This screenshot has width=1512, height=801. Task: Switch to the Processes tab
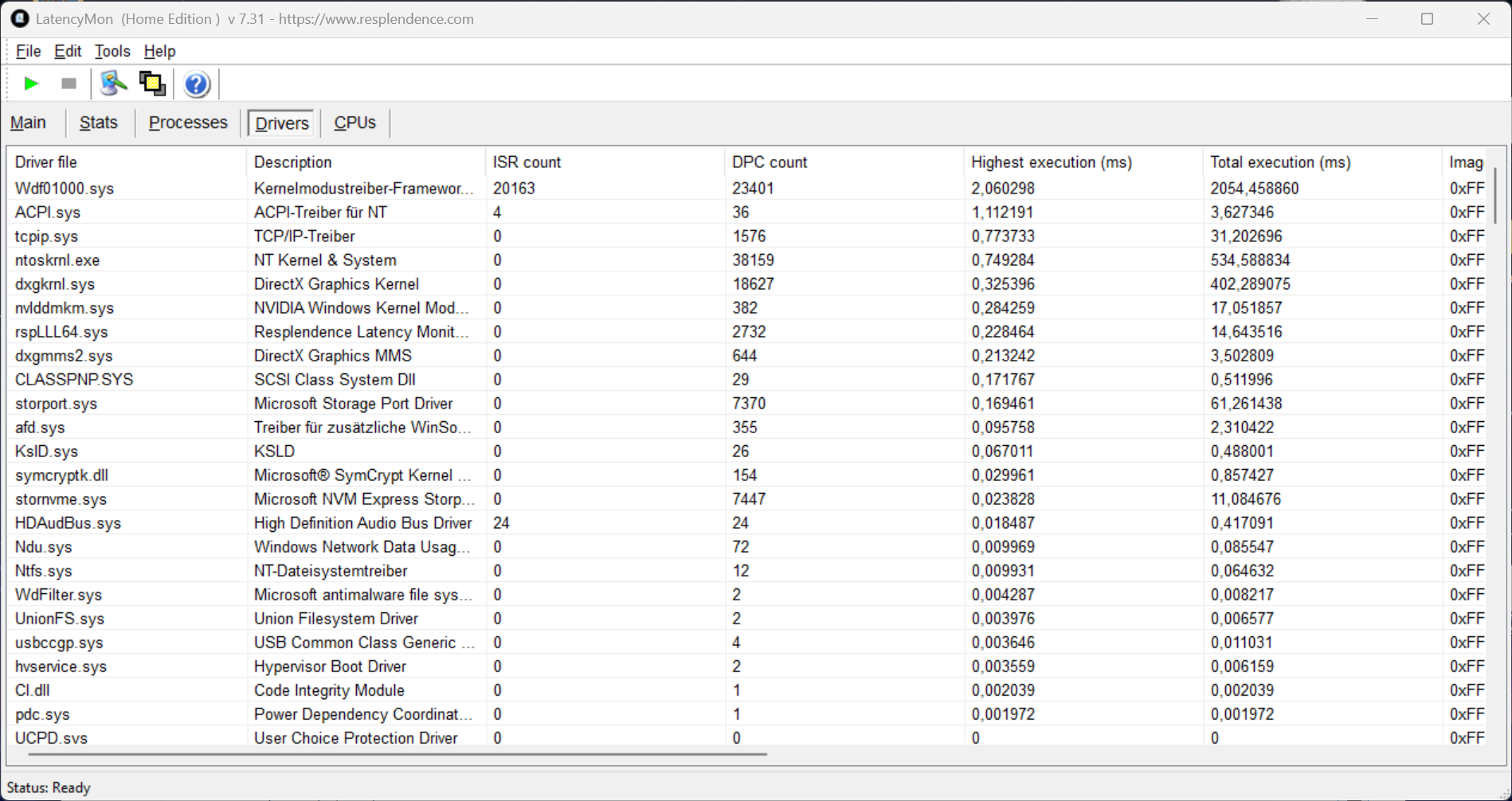click(188, 123)
